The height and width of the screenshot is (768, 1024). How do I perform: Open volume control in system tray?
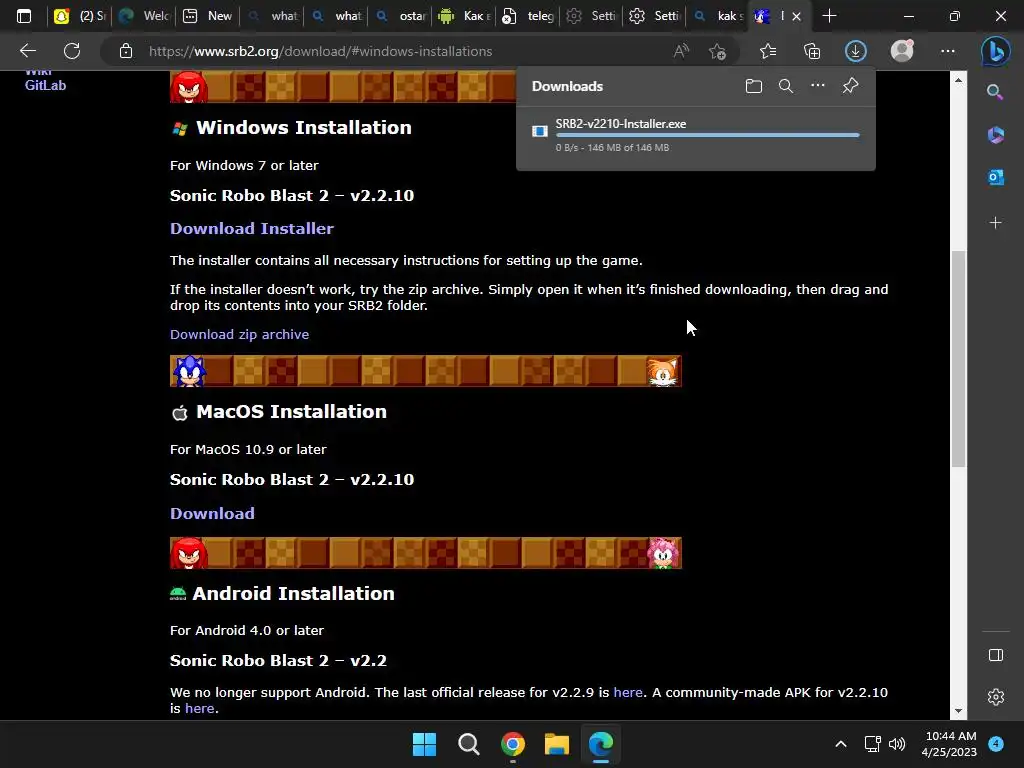[x=897, y=744]
